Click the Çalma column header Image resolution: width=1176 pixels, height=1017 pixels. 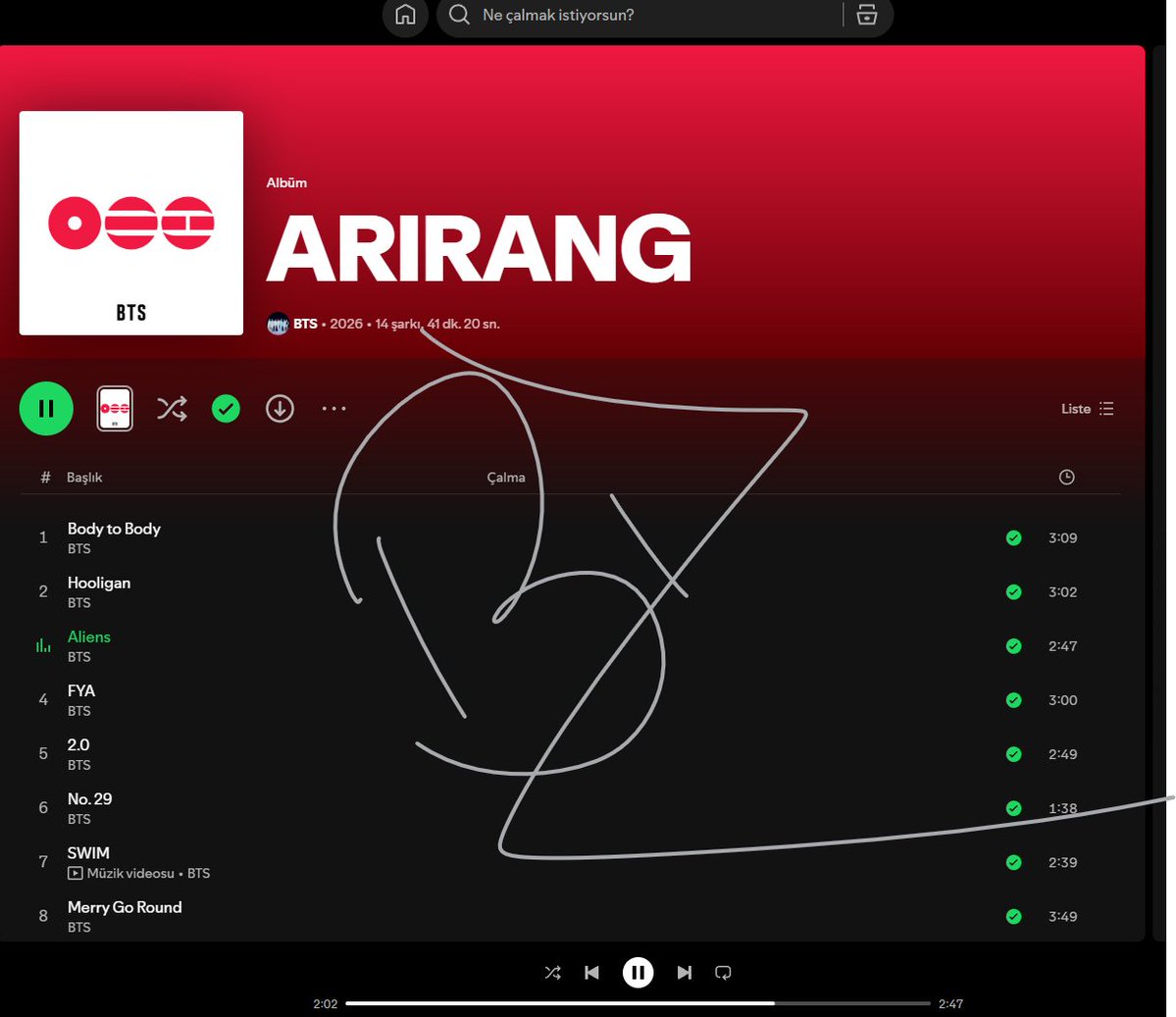click(506, 477)
